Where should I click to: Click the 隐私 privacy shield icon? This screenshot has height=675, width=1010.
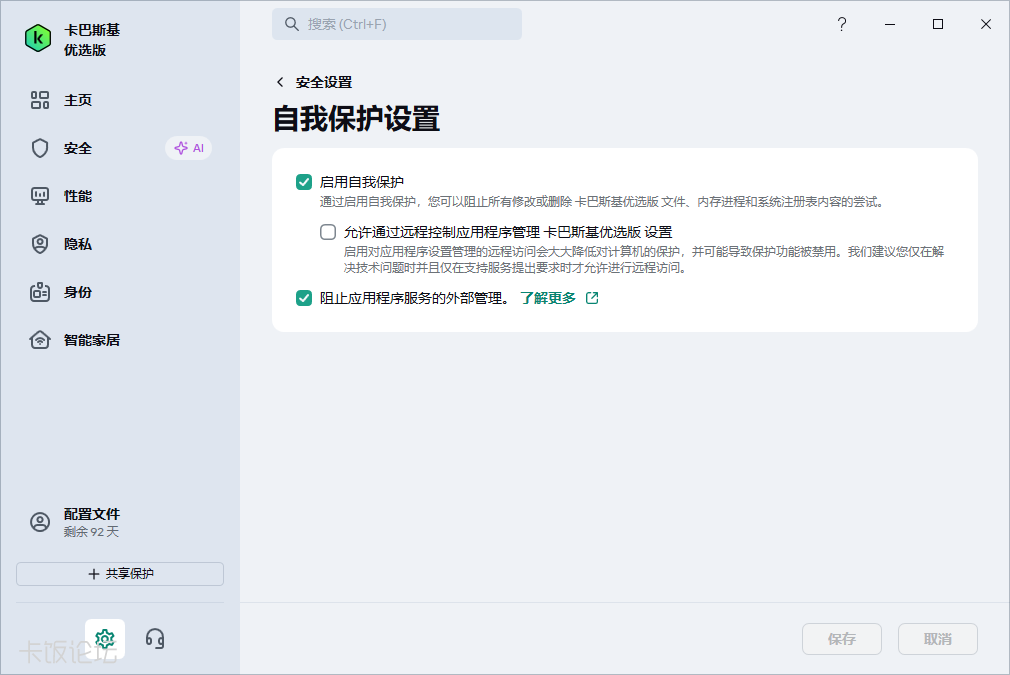(40, 244)
